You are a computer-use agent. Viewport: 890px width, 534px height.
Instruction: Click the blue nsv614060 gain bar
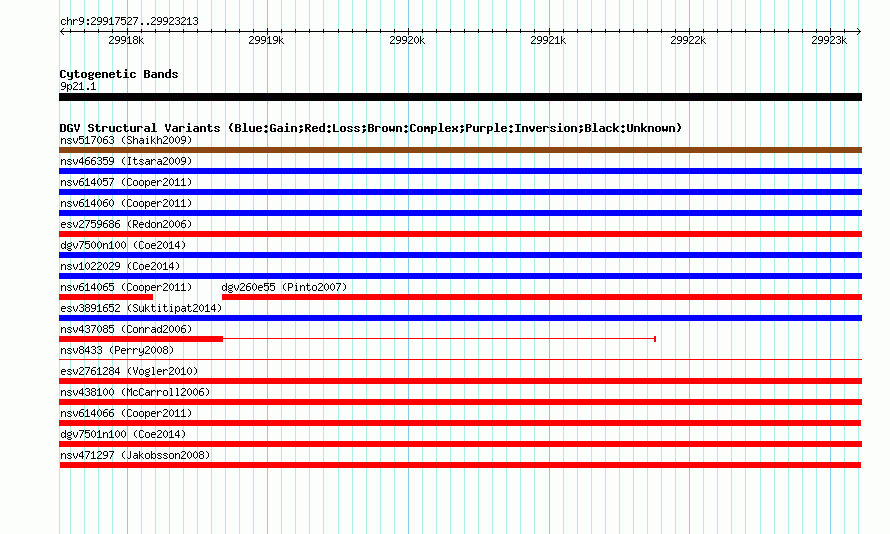[460, 213]
